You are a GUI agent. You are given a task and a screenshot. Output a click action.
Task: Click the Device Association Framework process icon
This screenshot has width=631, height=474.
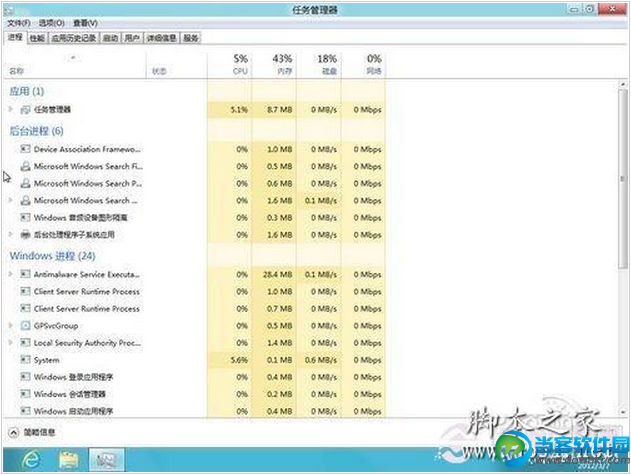(25, 149)
